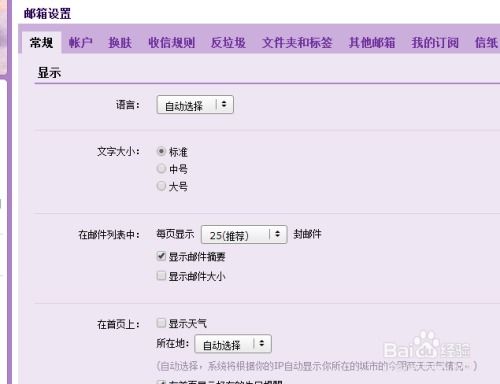Expand the 所在地 location dropdown
Viewport: 500px width, 384px height.
click(233, 344)
